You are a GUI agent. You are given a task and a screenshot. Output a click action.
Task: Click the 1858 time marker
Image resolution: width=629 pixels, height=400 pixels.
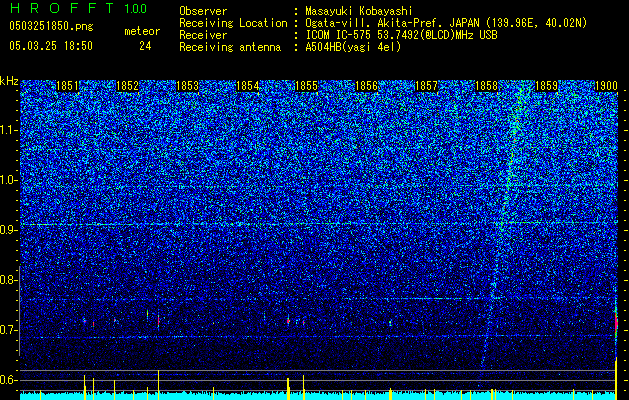[486, 86]
